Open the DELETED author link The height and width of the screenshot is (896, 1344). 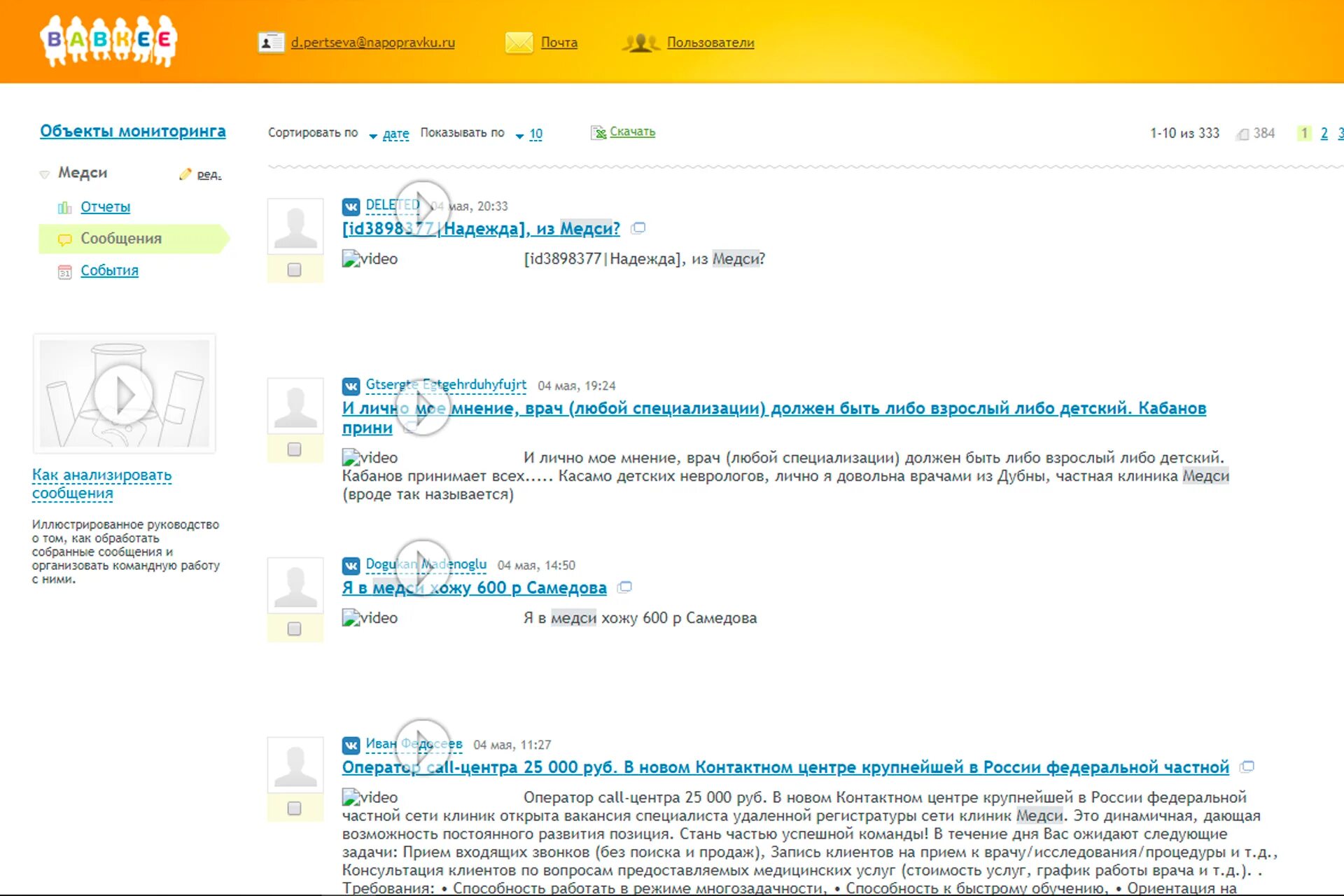pos(393,205)
